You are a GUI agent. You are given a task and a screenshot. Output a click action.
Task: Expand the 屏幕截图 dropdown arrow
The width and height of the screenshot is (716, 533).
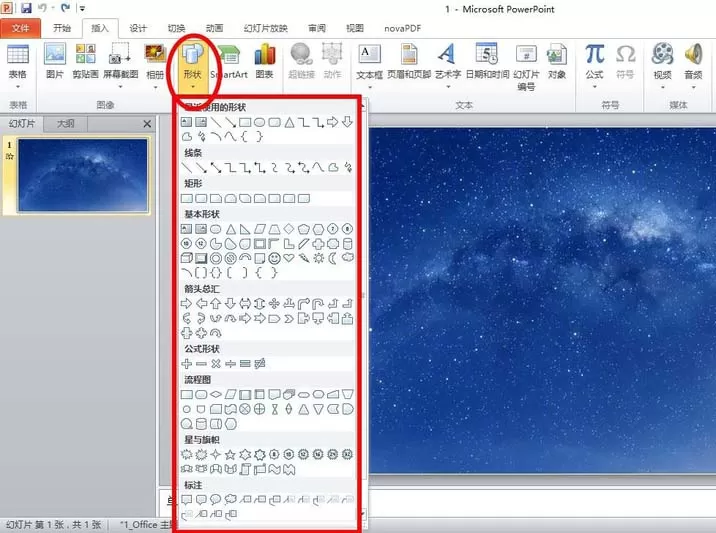(121, 86)
